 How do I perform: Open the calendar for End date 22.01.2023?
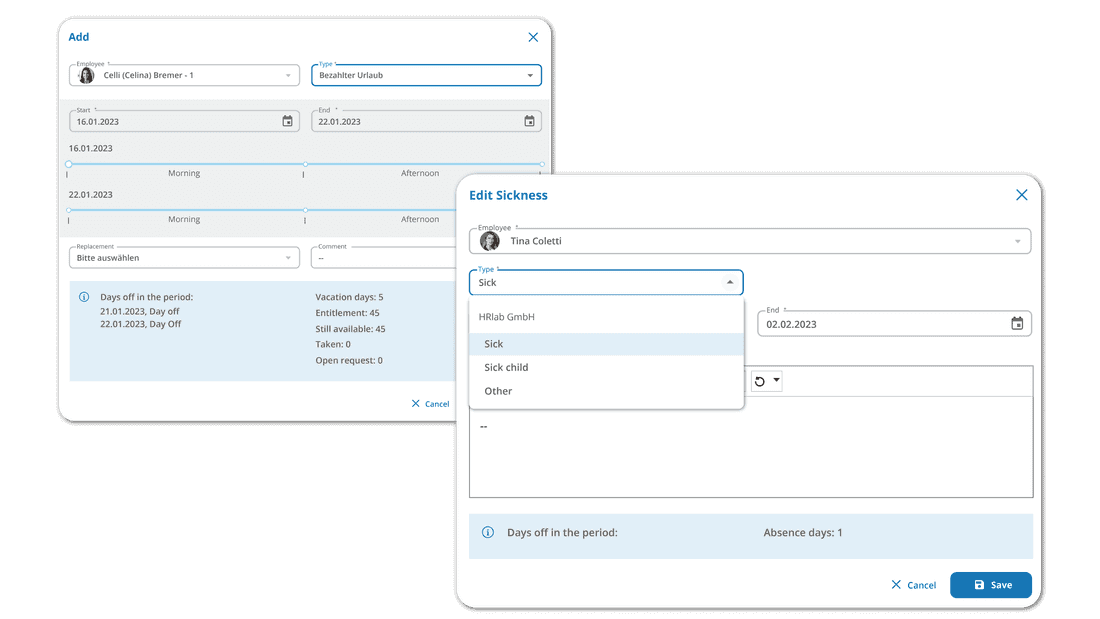[x=529, y=120]
